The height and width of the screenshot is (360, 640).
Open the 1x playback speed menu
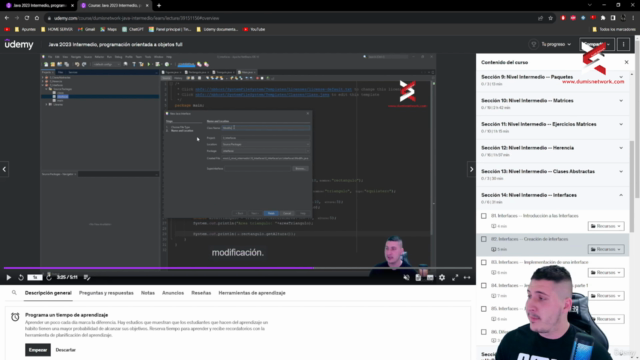[x=35, y=278]
